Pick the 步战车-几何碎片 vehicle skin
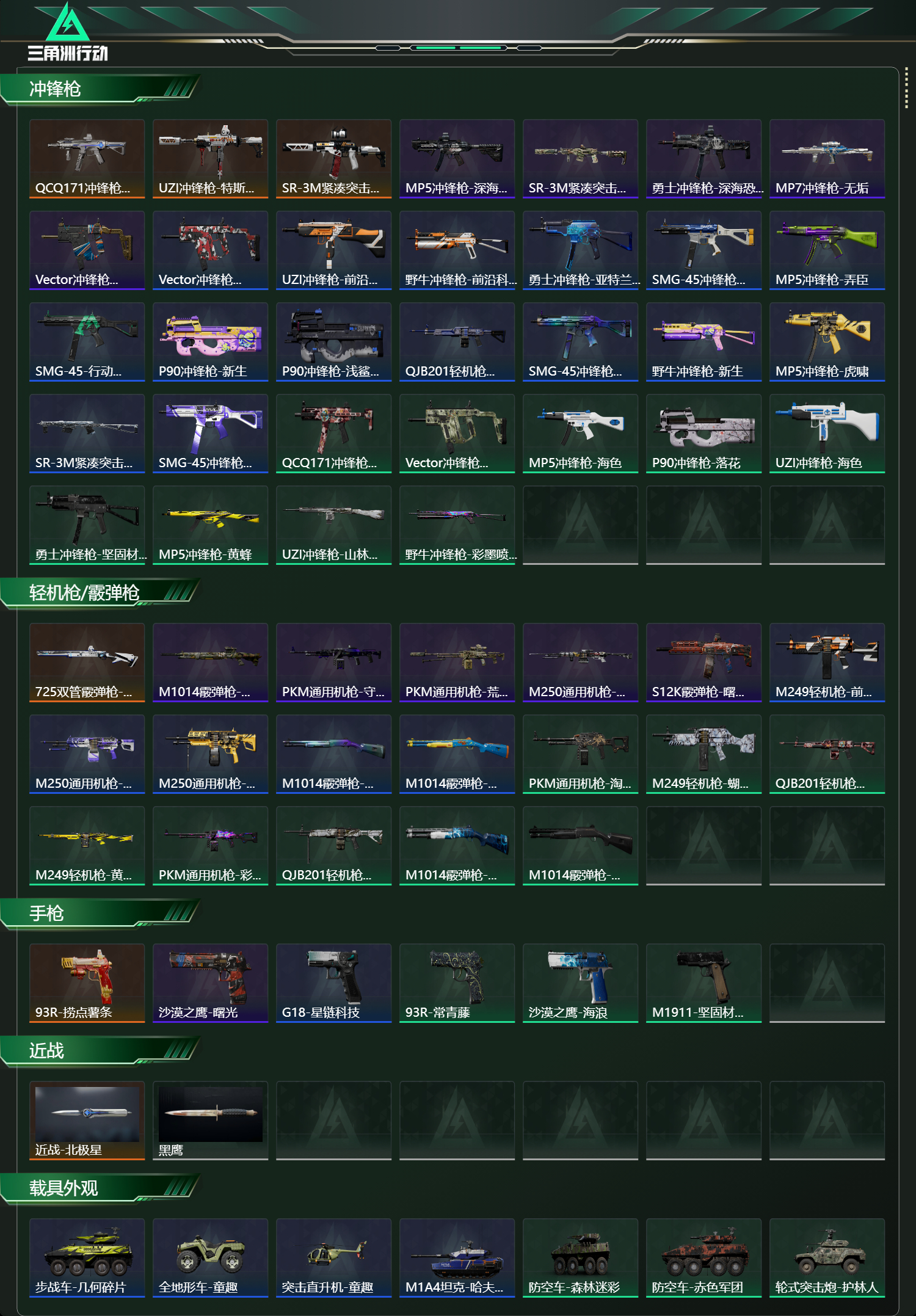The width and height of the screenshot is (916, 1316). 87,1258
